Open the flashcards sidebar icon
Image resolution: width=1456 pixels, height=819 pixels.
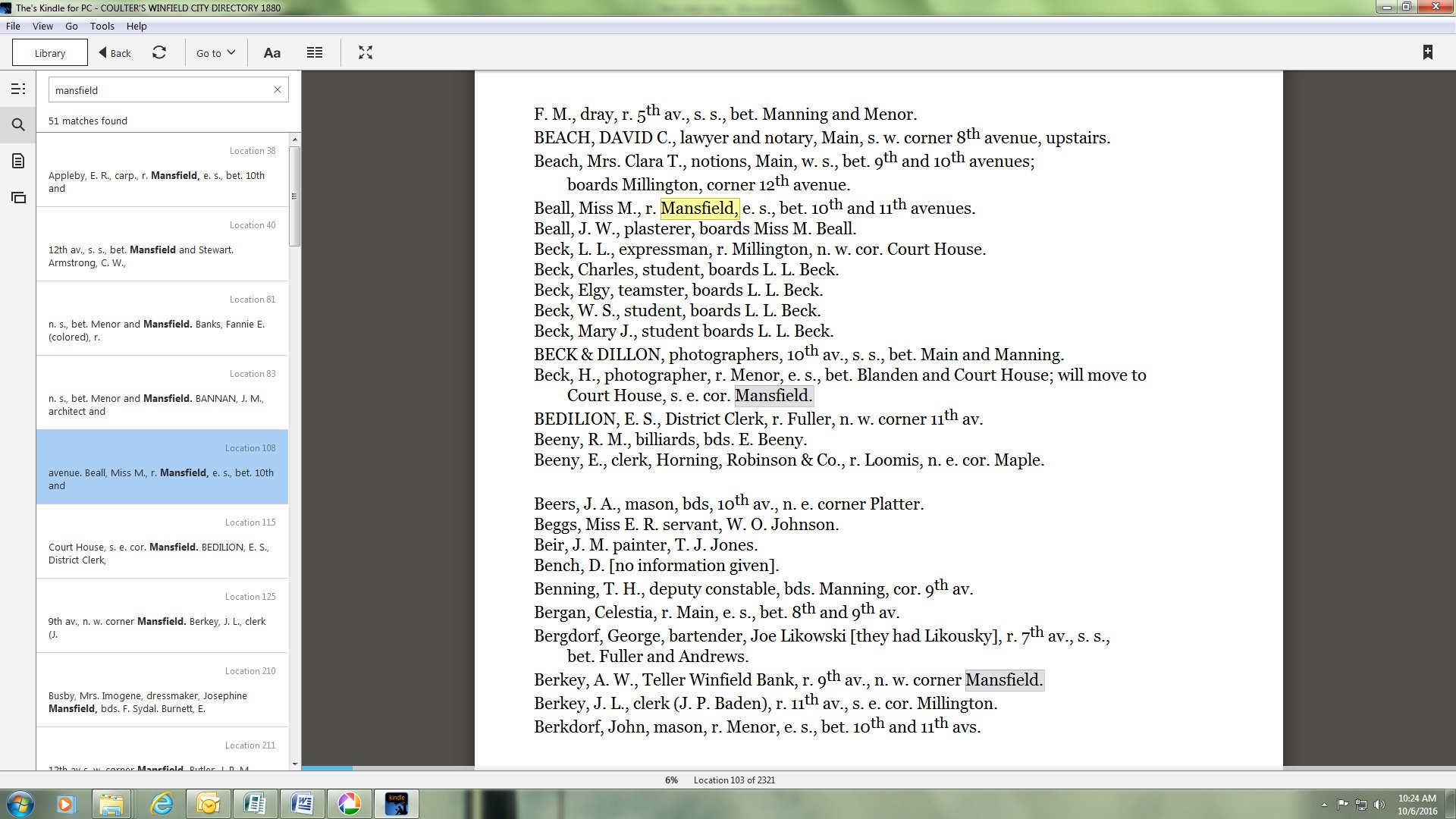tap(18, 198)
